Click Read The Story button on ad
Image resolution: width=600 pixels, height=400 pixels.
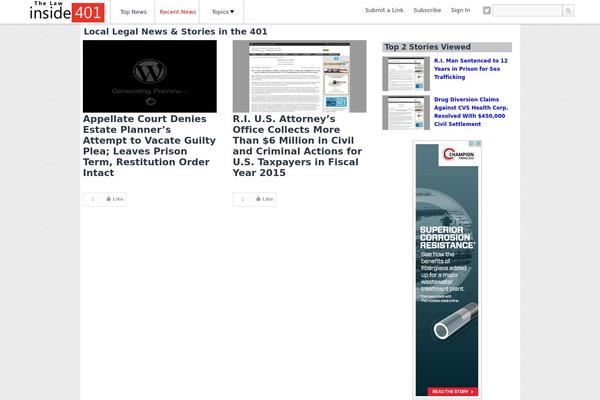[452, 392]
